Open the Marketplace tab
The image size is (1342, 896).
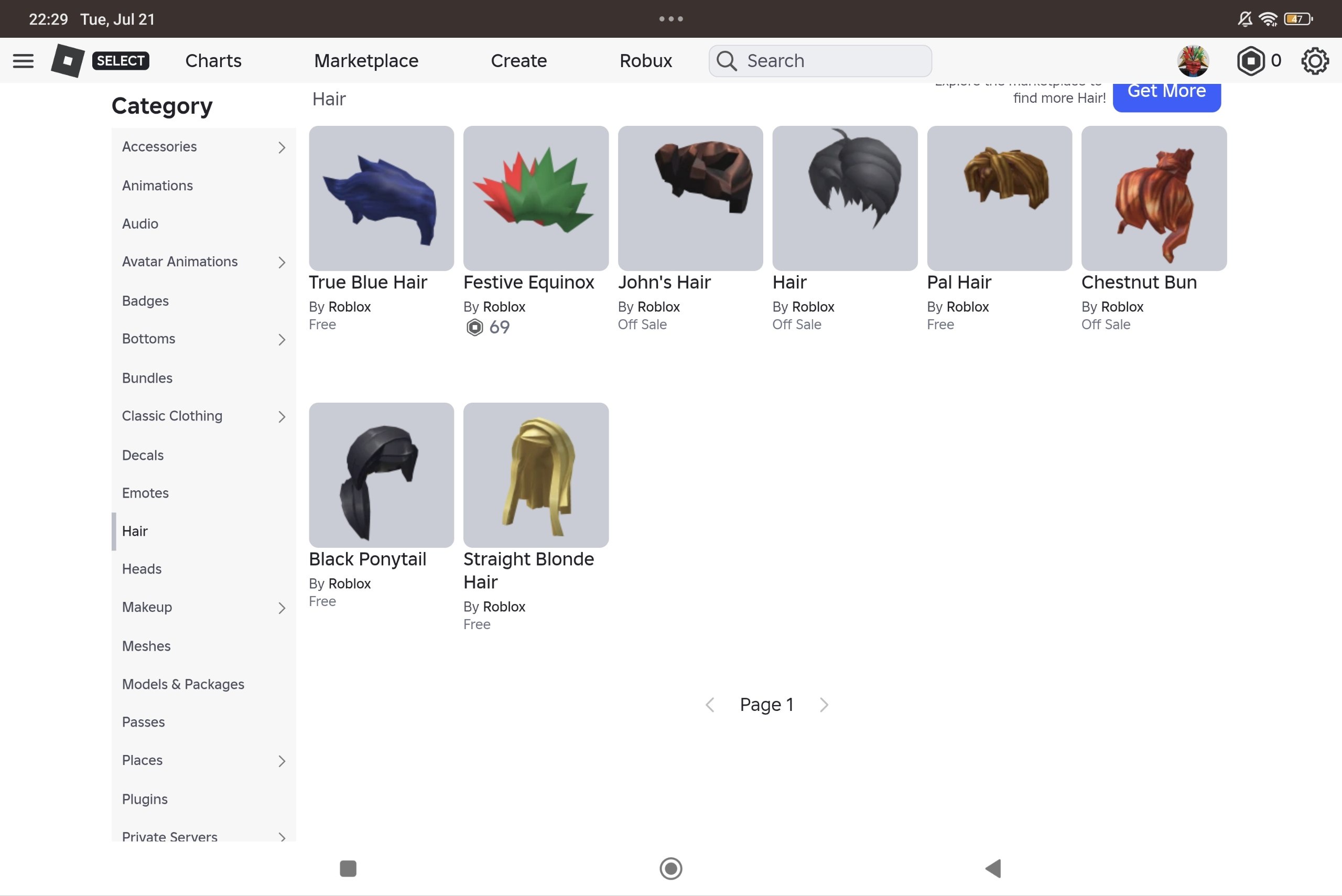(x=366, y=61)
